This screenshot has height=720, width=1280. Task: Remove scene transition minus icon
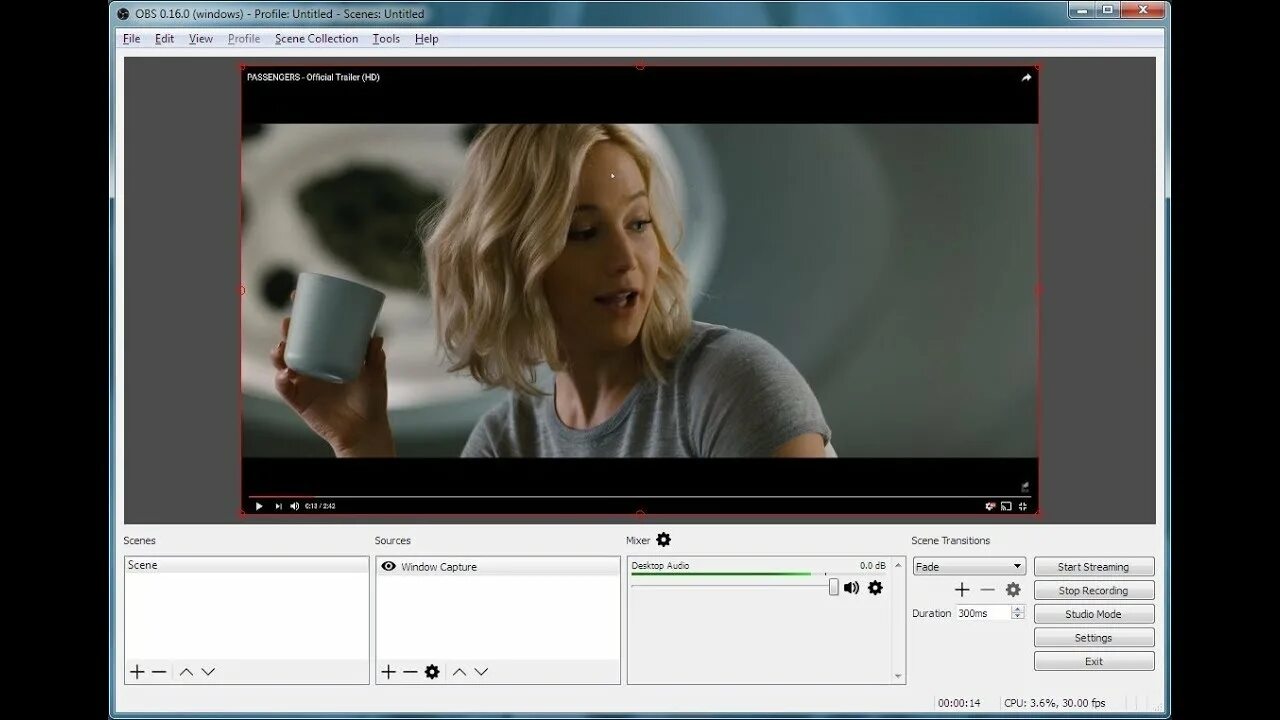coord(988,590)
